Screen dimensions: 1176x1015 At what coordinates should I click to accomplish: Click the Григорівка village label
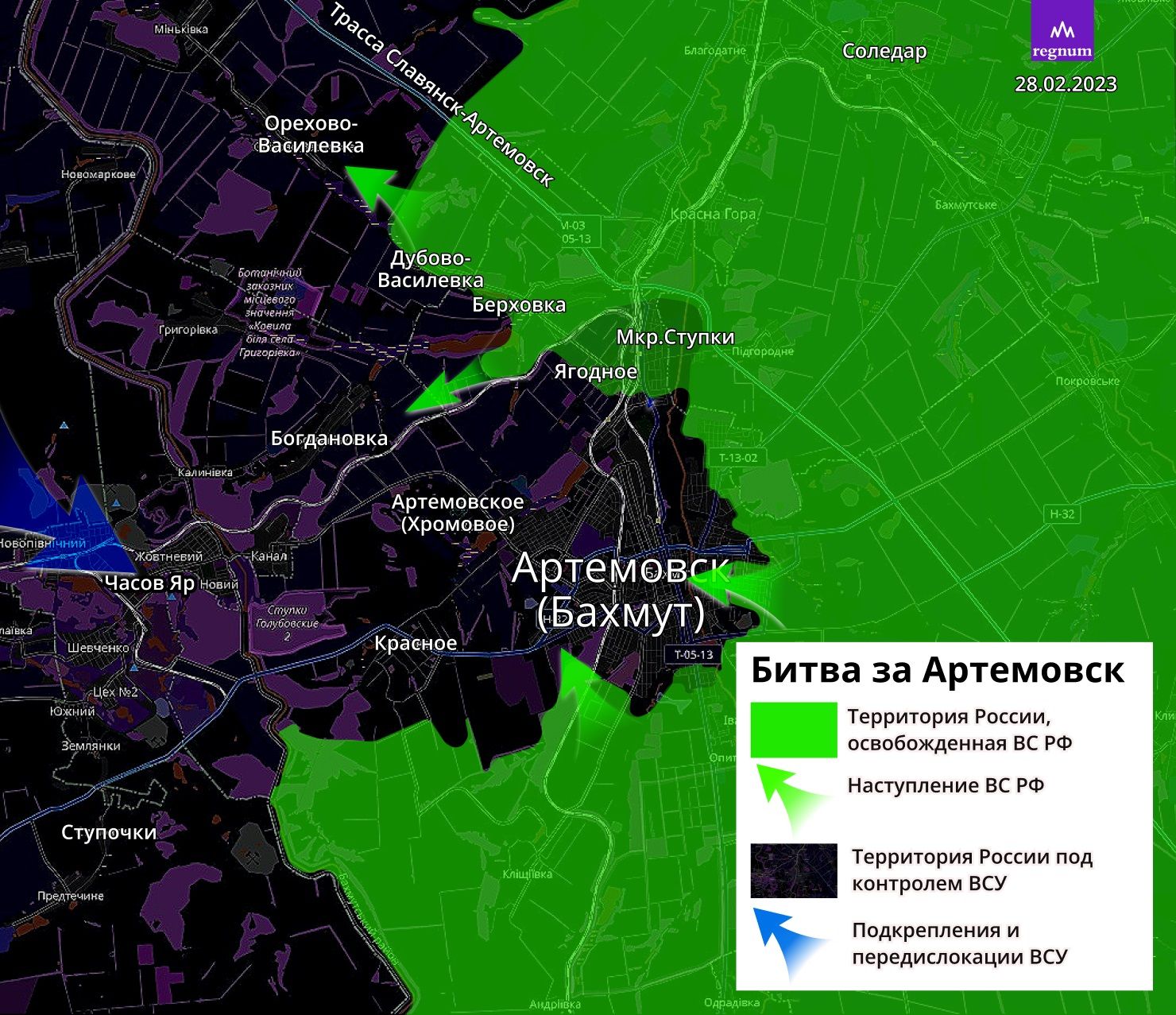[188, 330]
